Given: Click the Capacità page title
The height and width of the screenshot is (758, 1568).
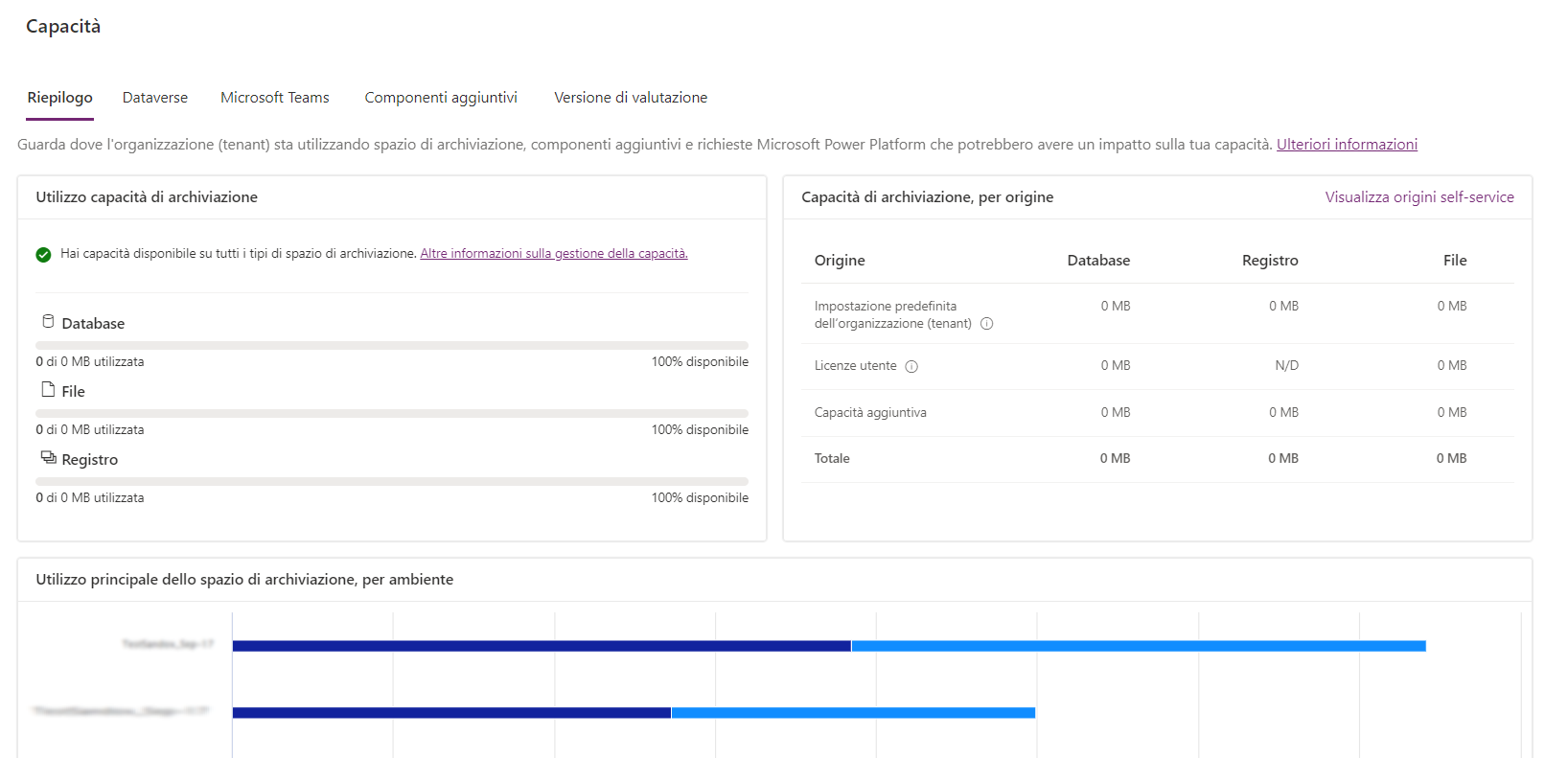Looking at the screenshot, I should click(x=63, y=27).
